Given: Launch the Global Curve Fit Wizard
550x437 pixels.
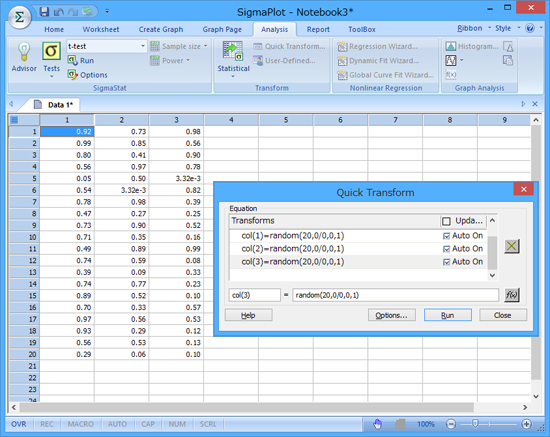Looking at the screenshot, I should click(x=385, y=75).
